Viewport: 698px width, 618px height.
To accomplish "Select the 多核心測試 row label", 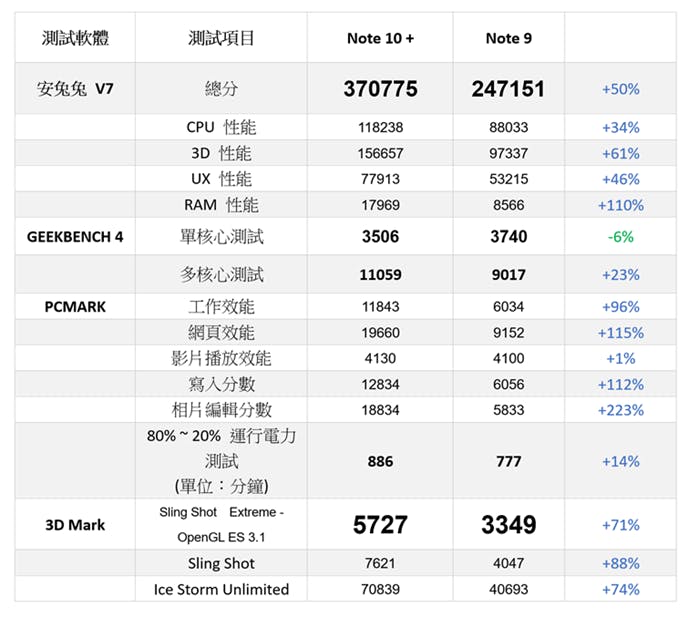I will coord(221,274).
